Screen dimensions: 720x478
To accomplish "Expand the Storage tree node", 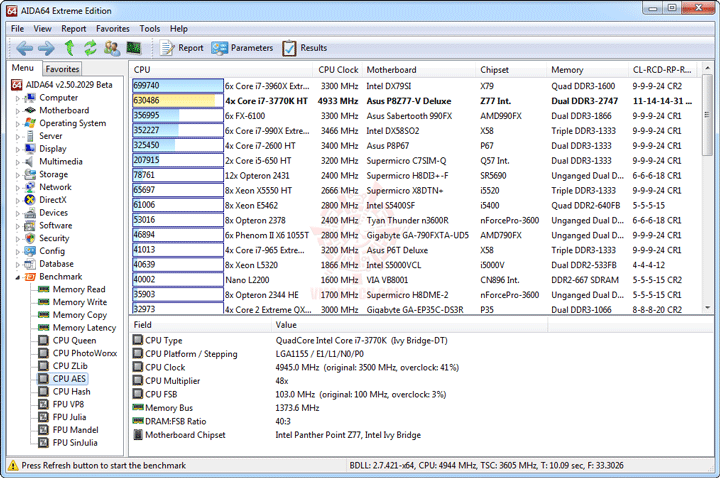I will [x=18, y=175].
